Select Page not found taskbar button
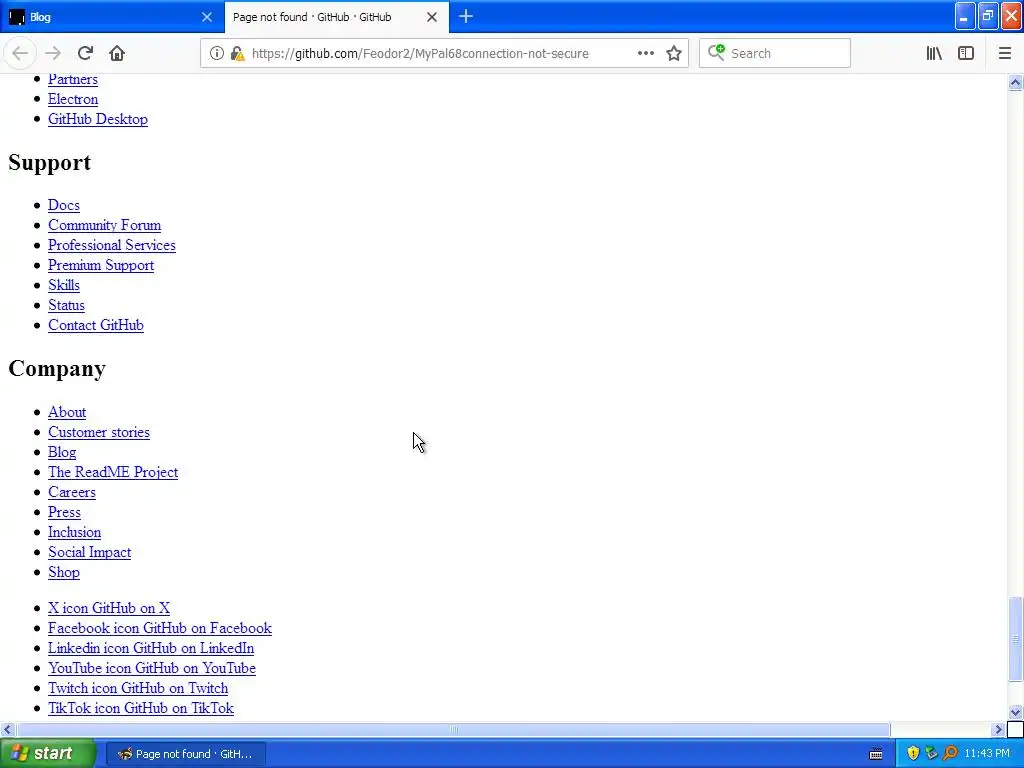The width and height of the screenshot is (1024, 768). click(185, 754)
